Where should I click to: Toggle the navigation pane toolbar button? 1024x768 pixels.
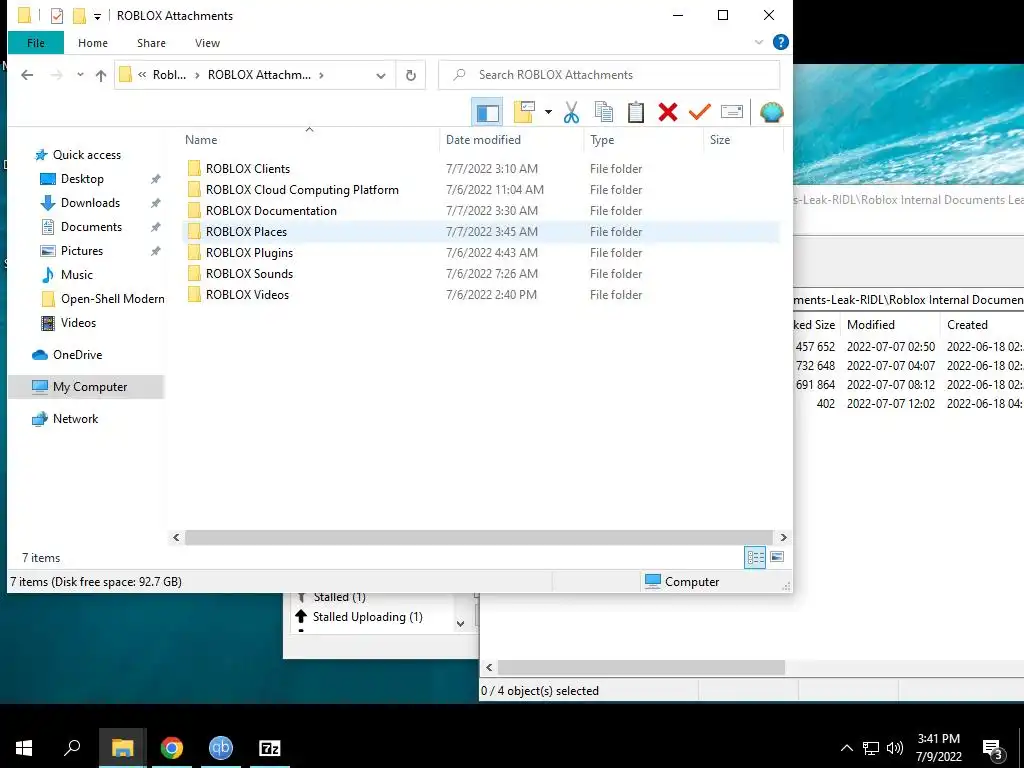click(x=487, y=112)
